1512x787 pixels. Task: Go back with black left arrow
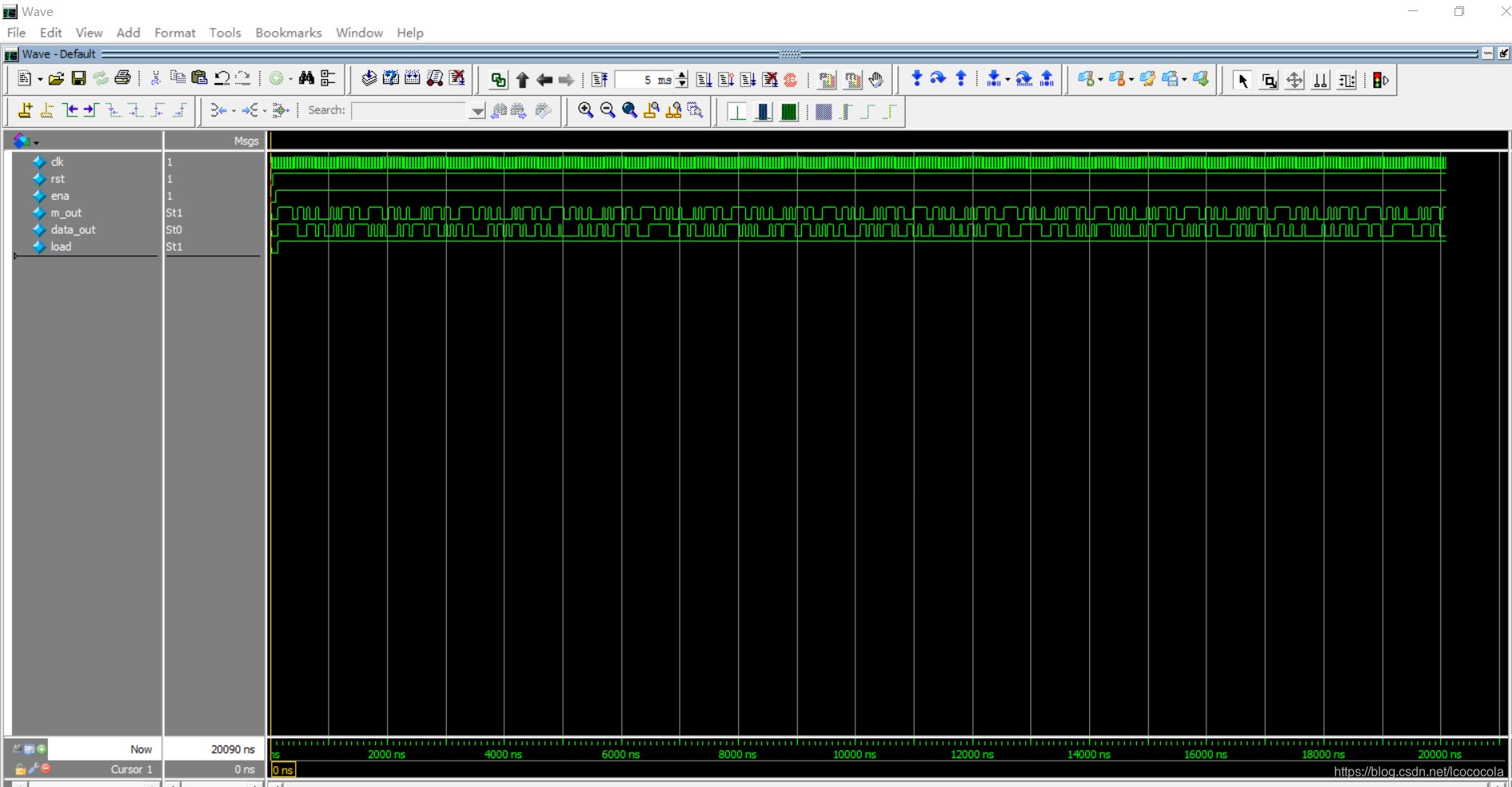point(544,80)
